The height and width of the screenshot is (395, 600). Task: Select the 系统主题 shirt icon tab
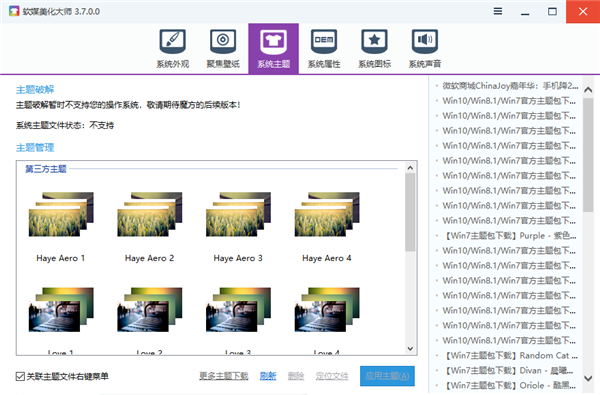[274, 49]
